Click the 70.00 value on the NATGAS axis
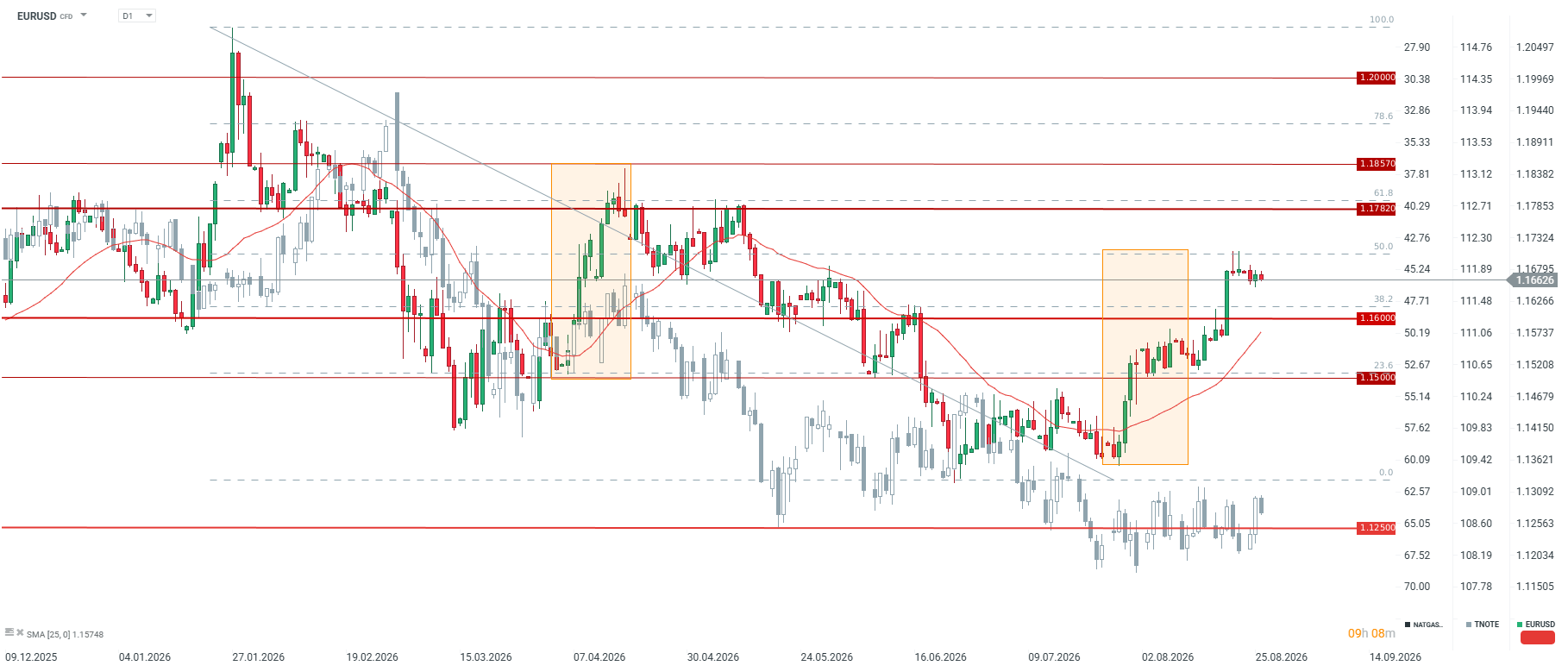Image resolution: width=1568 pixels, height=672 pixels. tap(1417, 587)
